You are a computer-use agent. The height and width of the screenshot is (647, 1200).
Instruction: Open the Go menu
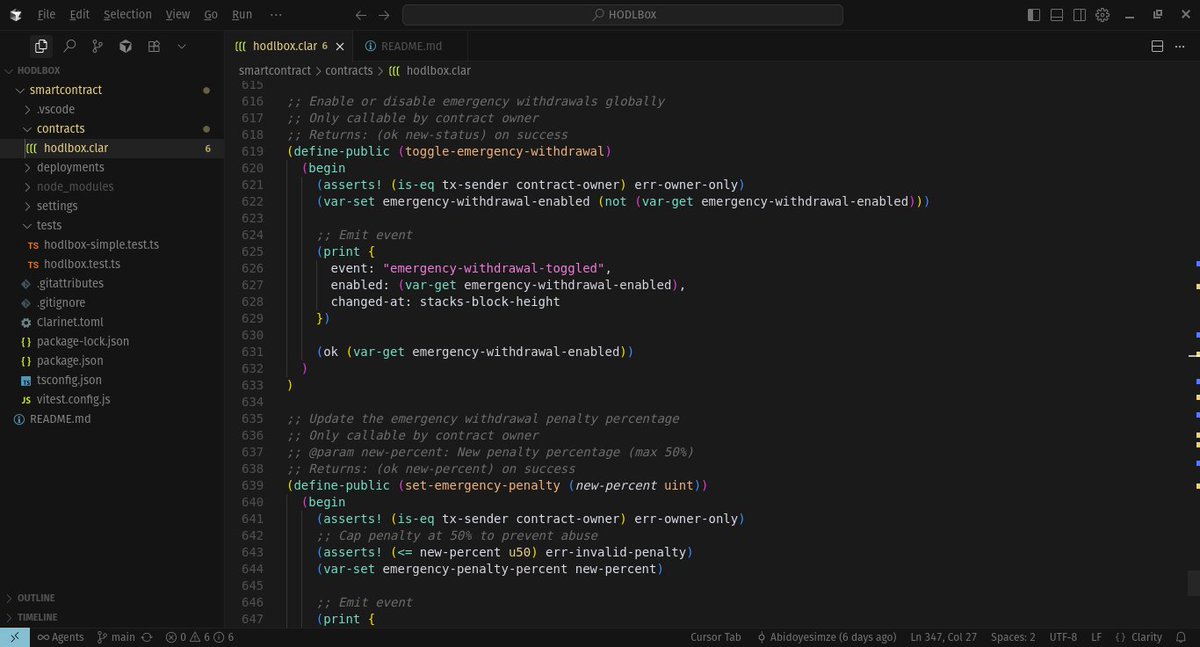(211, 15)
